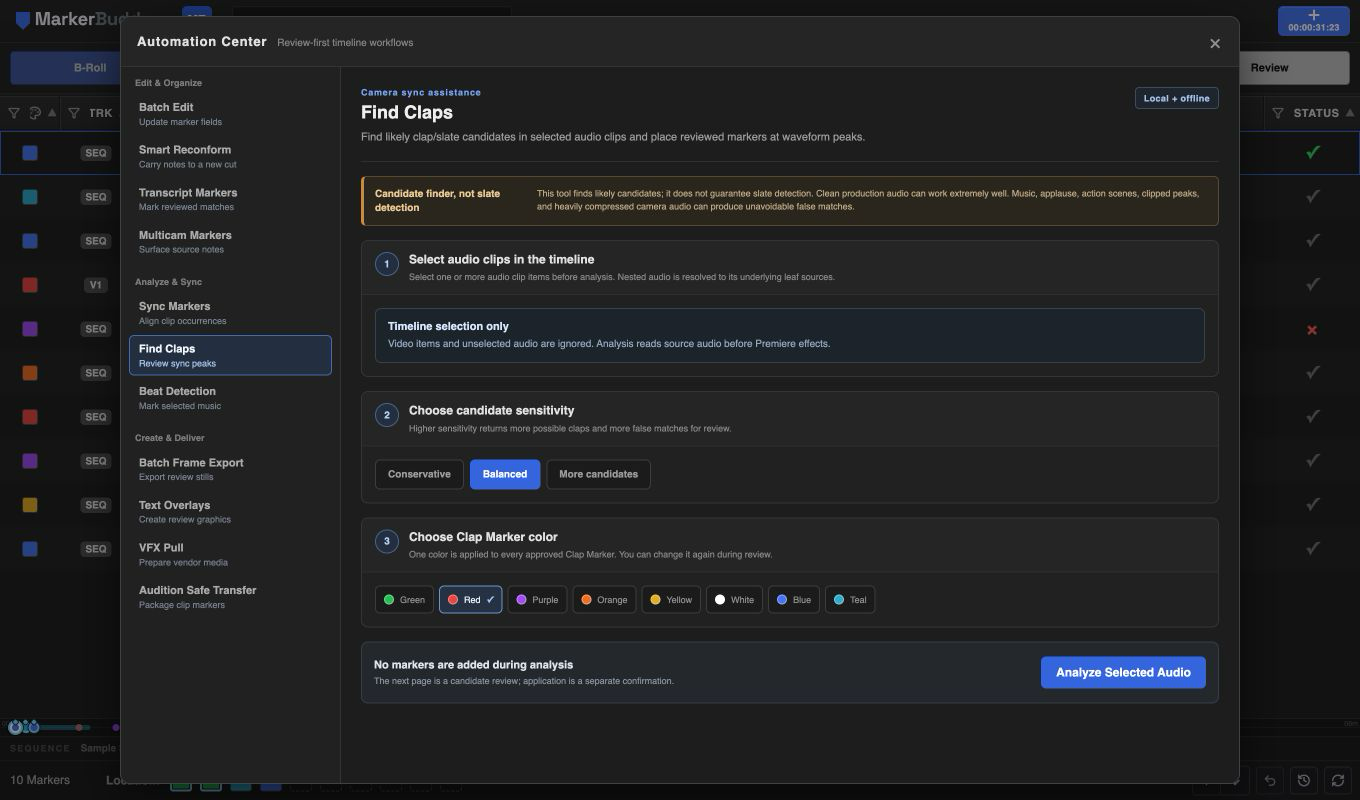Viewport: 1360px width, 800px height.
Task: Click the green checkmark status in first row
Action: pyautogui.click(x=1313, y=152)
